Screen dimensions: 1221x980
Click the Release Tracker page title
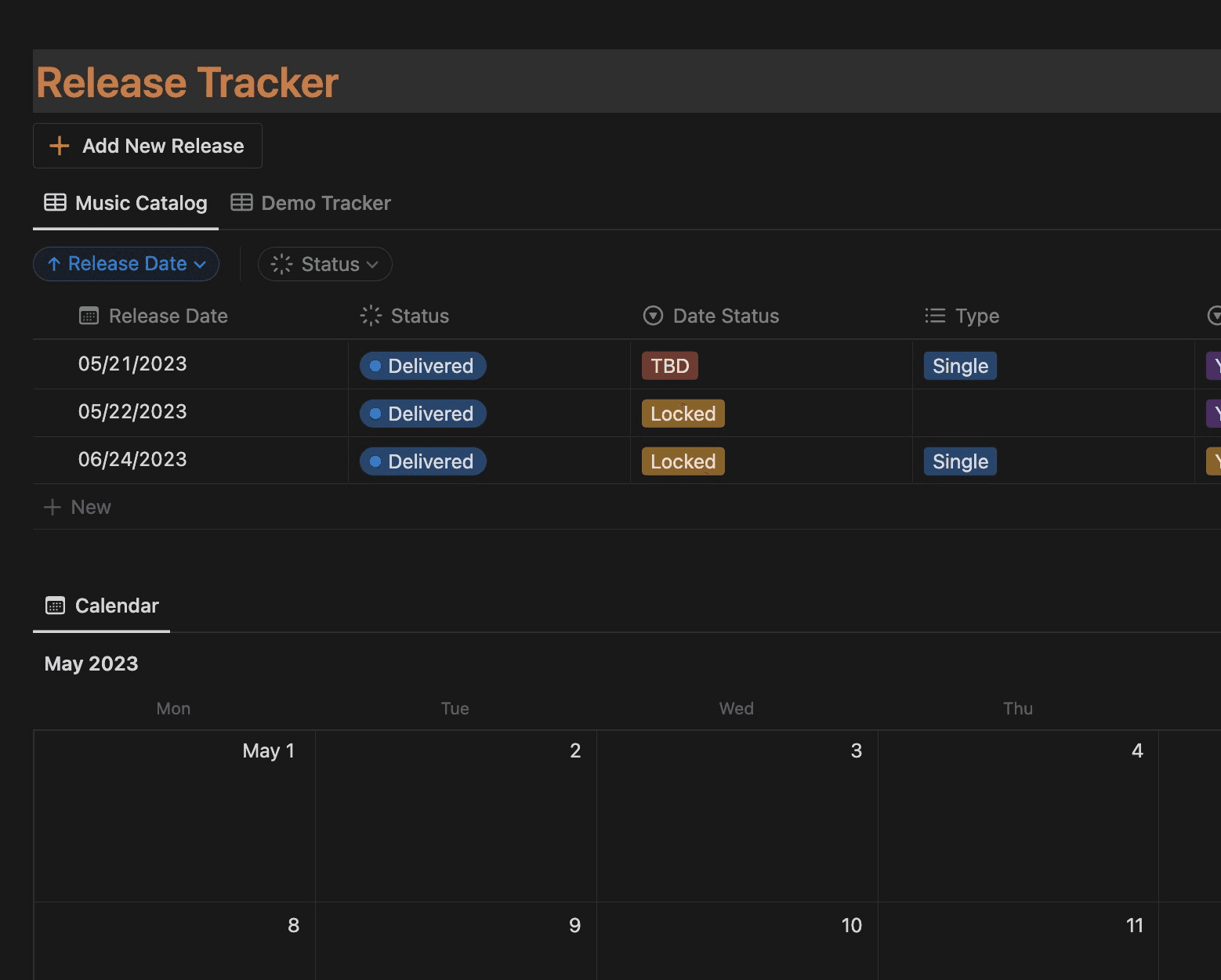click(187, 82)
